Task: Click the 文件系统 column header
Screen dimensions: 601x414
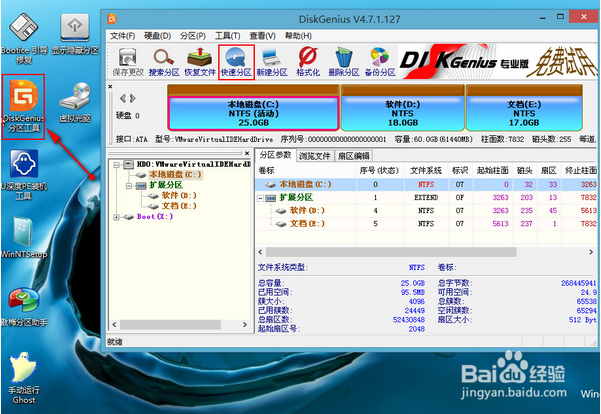Action: (426, 171)
